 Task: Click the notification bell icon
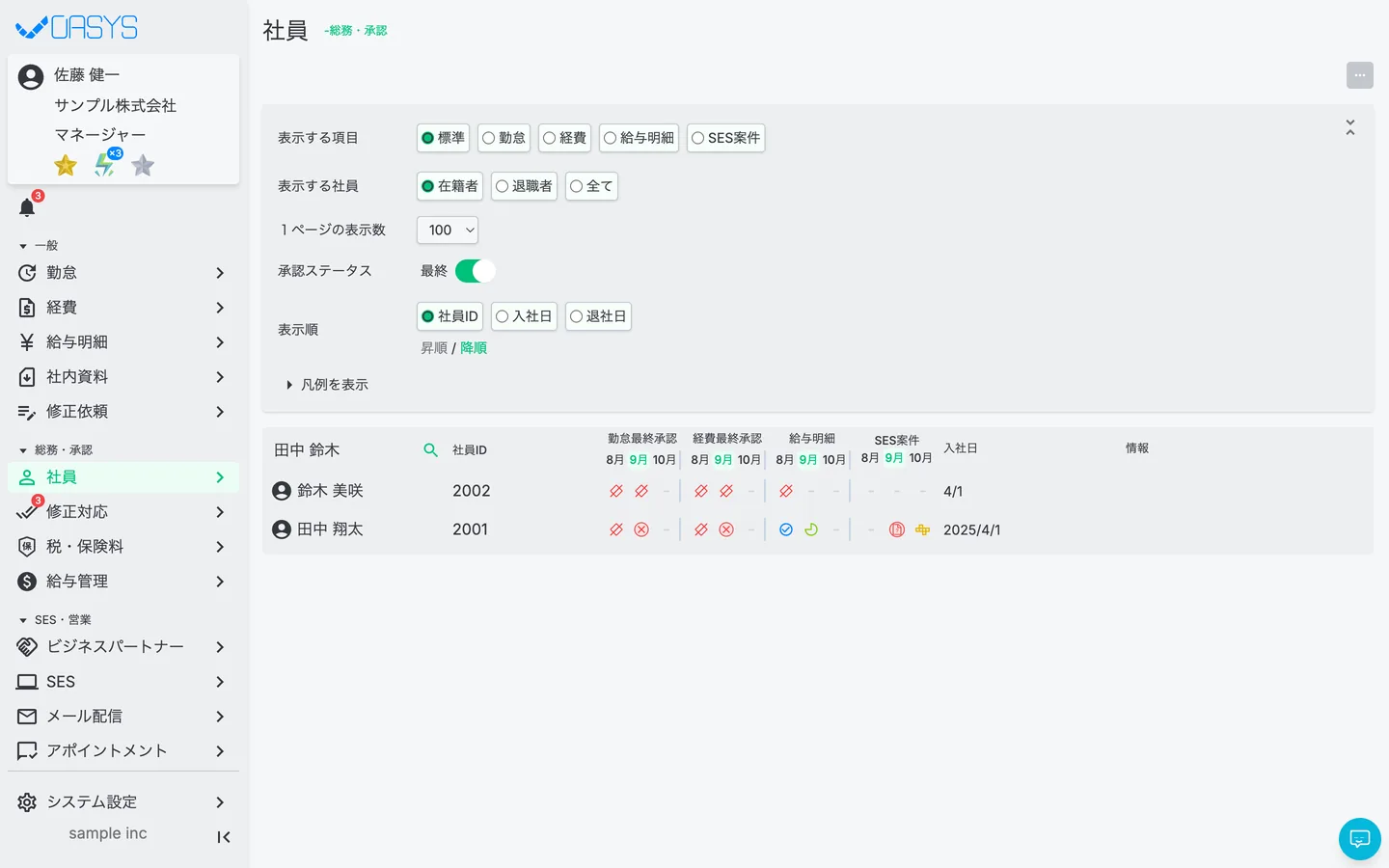[27, 207]
